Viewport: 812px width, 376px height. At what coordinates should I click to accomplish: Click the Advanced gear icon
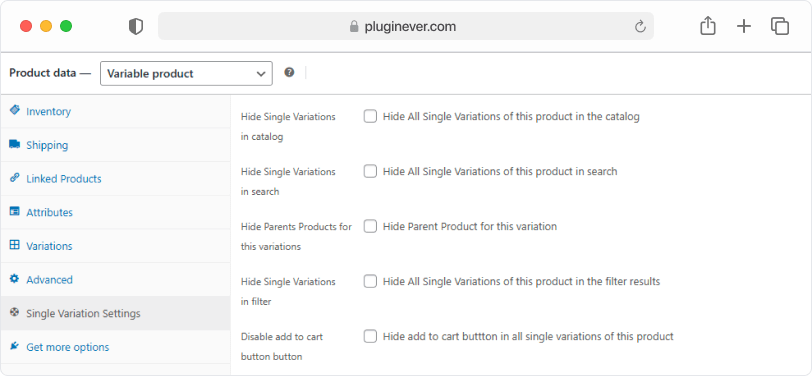pos(14,279)
